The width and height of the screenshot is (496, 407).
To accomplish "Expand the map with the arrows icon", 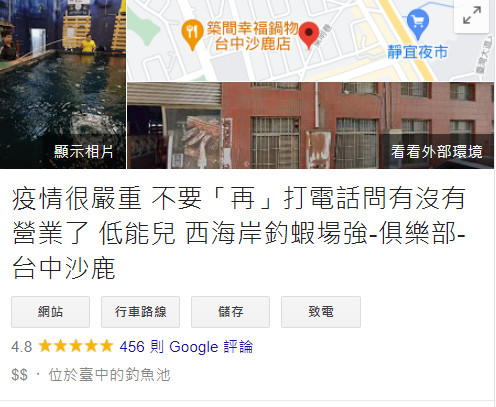I will pos(472,16).
